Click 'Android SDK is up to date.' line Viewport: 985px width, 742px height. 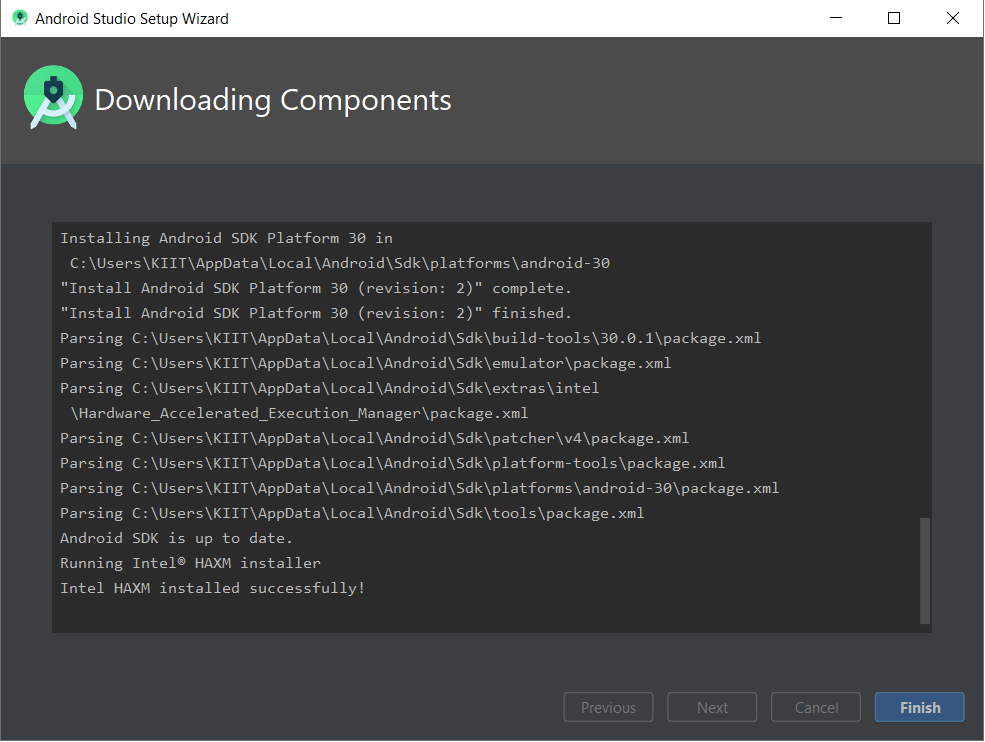click(x=177, y=538)
